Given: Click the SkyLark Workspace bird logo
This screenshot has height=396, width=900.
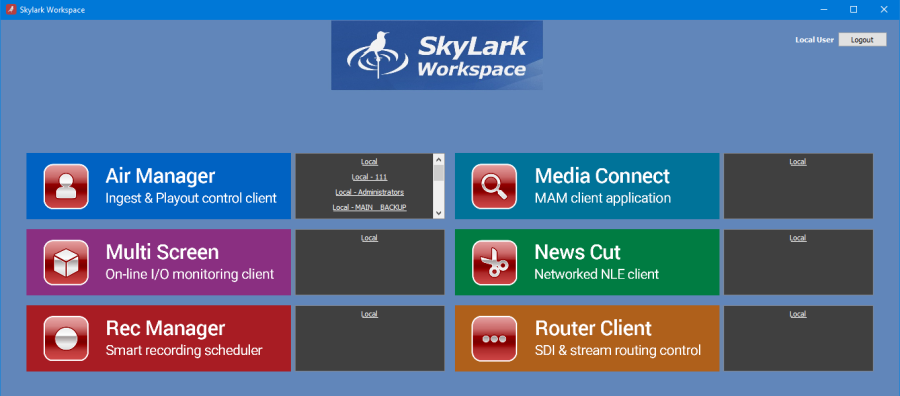Looking at the screenshot, I should (437, 56).
